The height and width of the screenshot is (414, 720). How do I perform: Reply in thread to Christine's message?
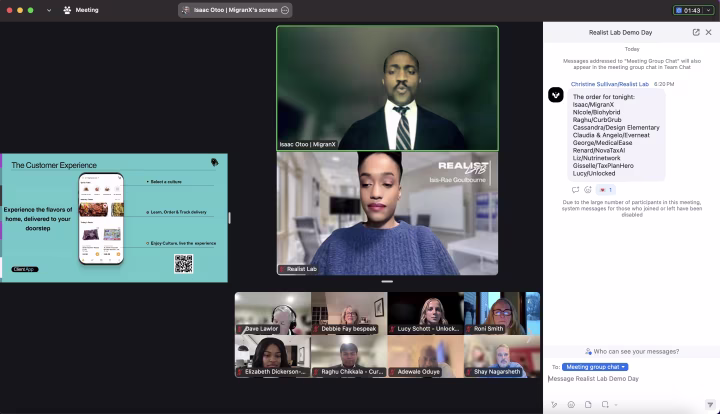tap(575, 190)
